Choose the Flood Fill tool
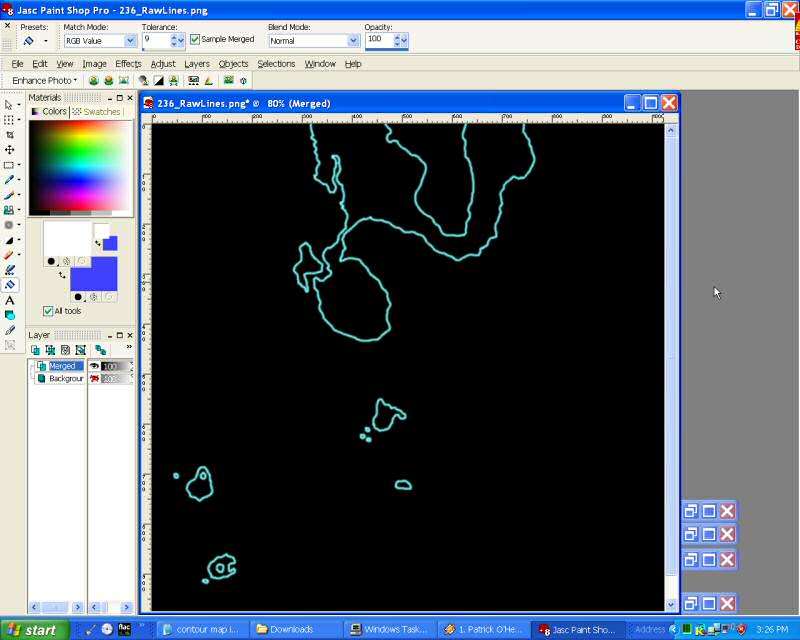This screenshot has height=640, width=800. coord(10,285)
